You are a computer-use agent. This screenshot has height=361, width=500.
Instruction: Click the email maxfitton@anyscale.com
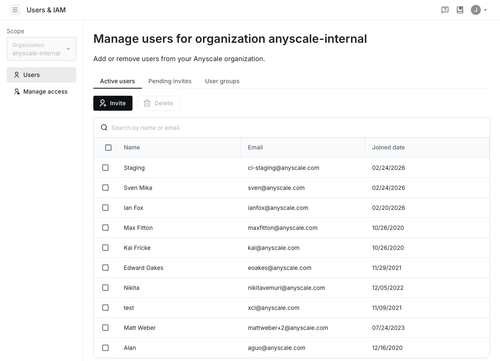[x=283, y=228]
